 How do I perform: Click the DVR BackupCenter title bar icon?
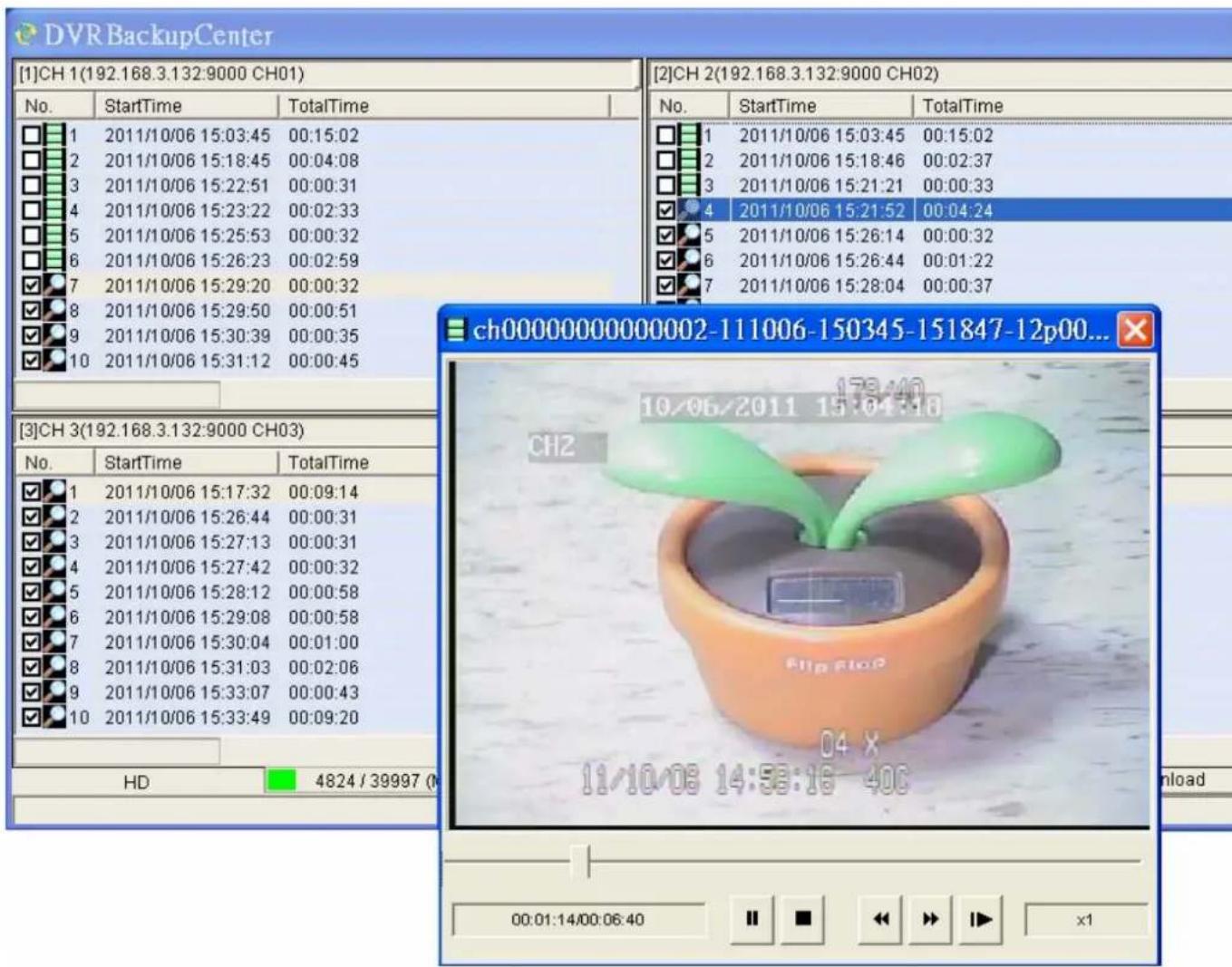(x=25, y=34)
